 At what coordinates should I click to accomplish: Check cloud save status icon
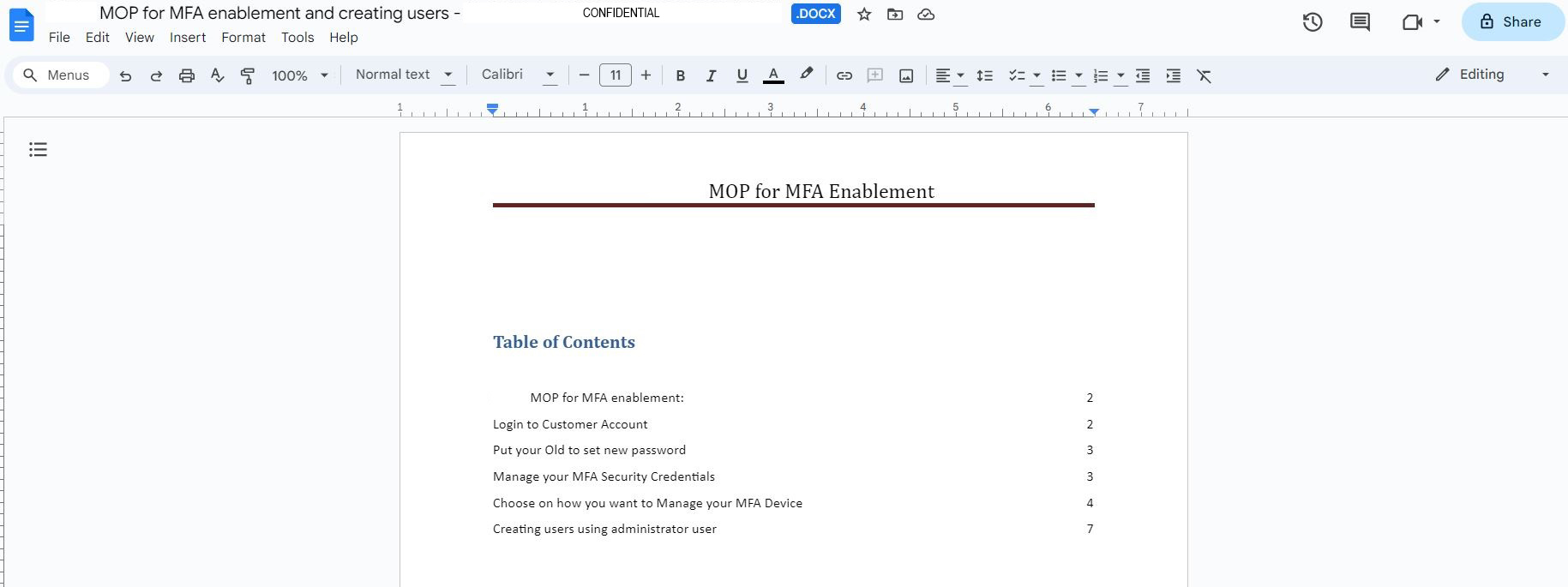(926, 15)
